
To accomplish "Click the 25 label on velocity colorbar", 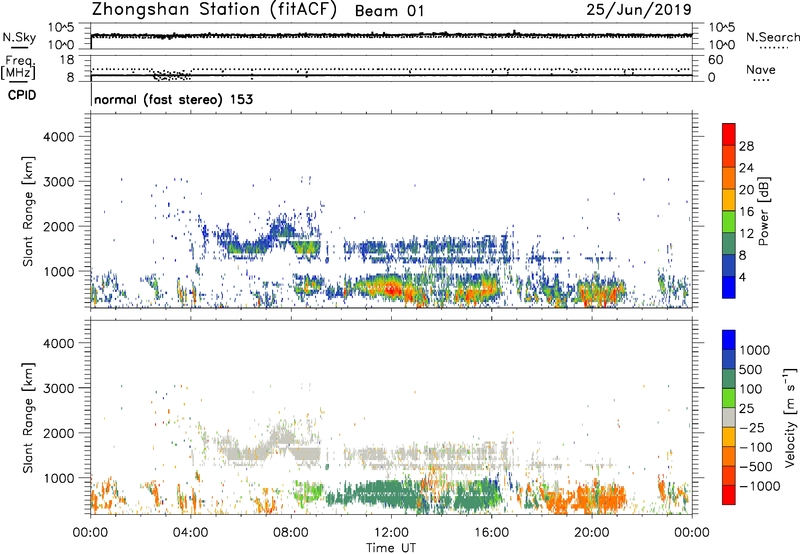I will [746, 409].
